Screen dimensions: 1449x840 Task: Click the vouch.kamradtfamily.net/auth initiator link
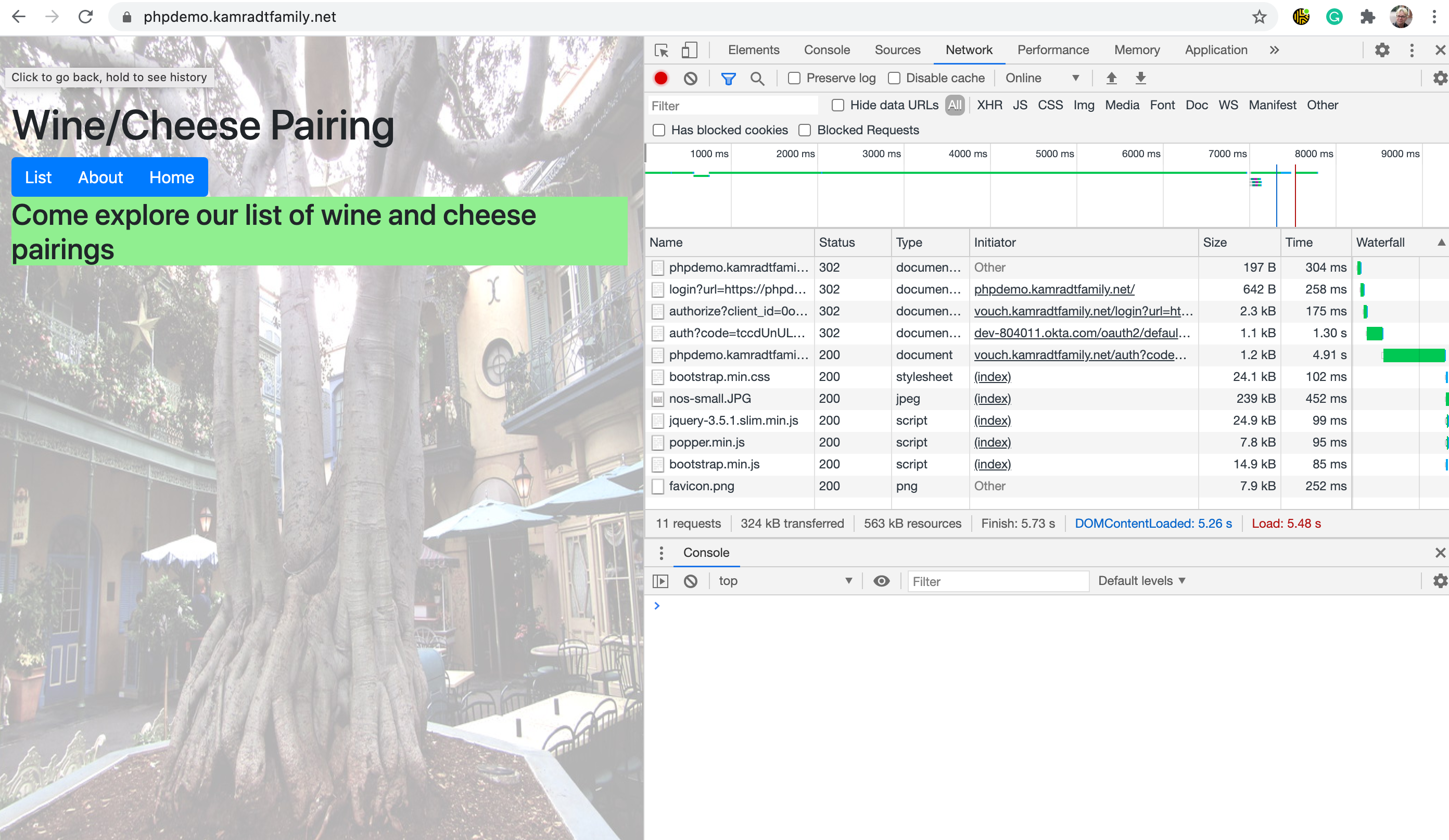click(1080, 355)
